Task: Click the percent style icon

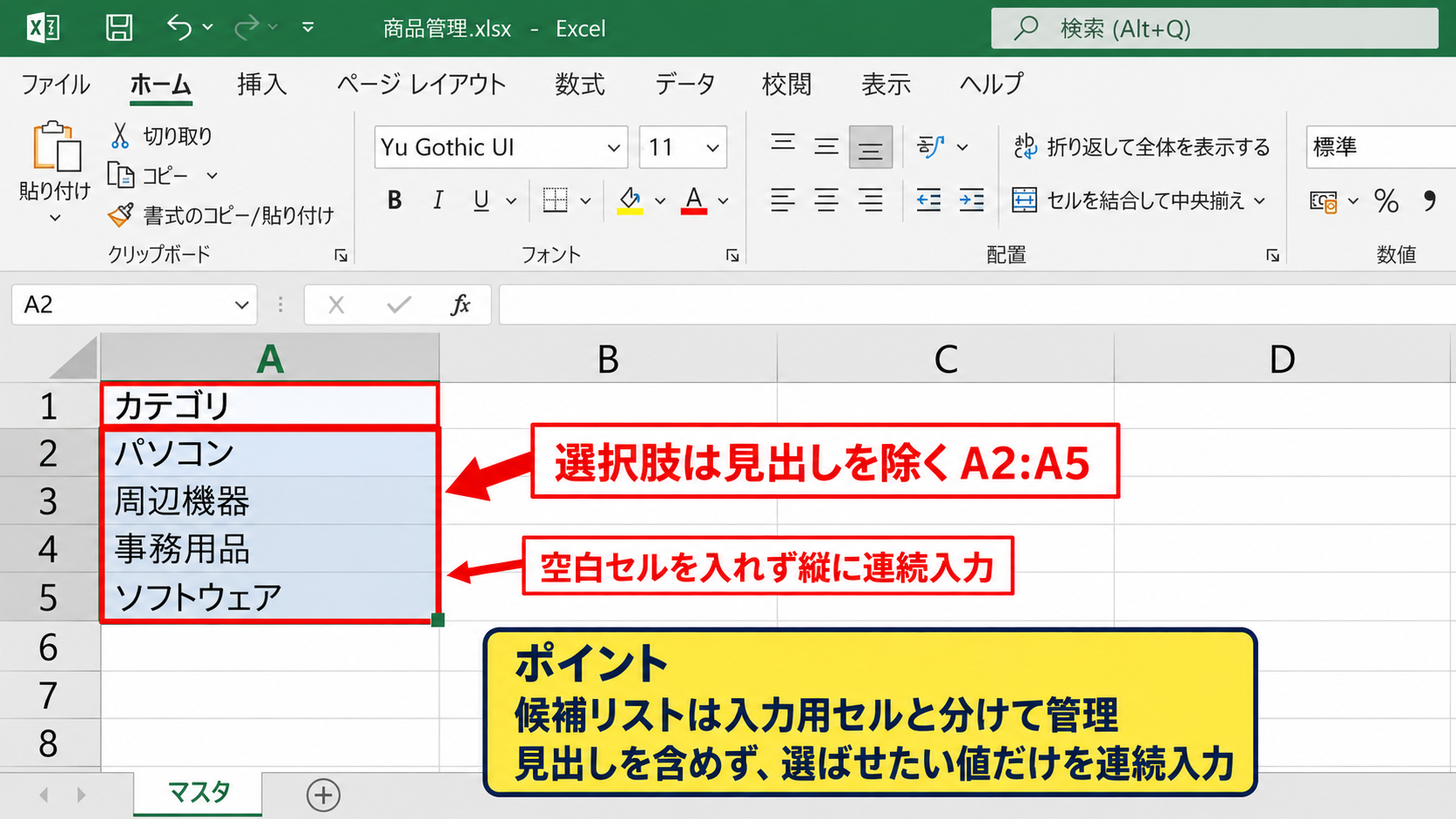Action: click(1386, 201)
